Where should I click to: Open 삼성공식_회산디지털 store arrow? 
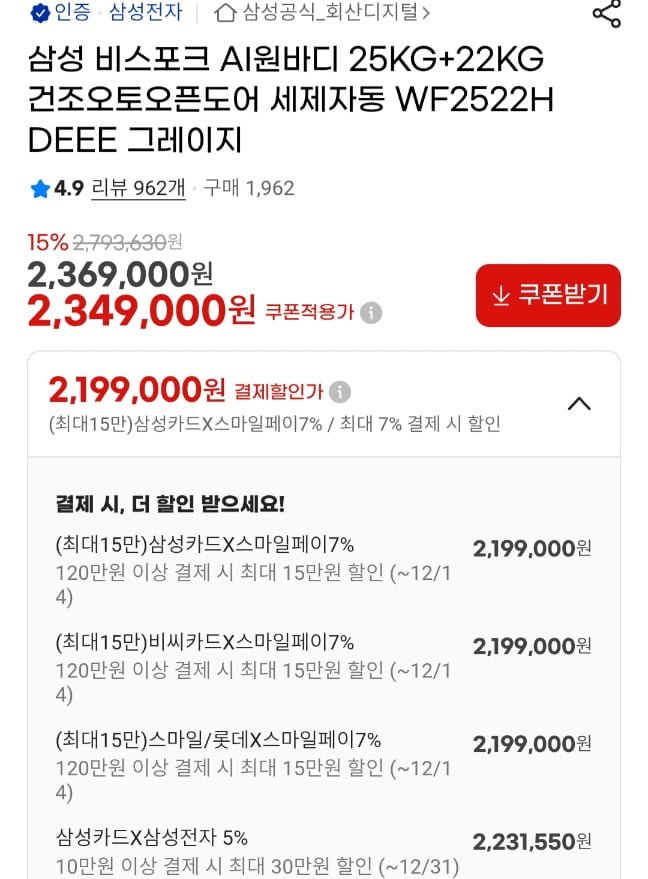[x=426, y=13]
